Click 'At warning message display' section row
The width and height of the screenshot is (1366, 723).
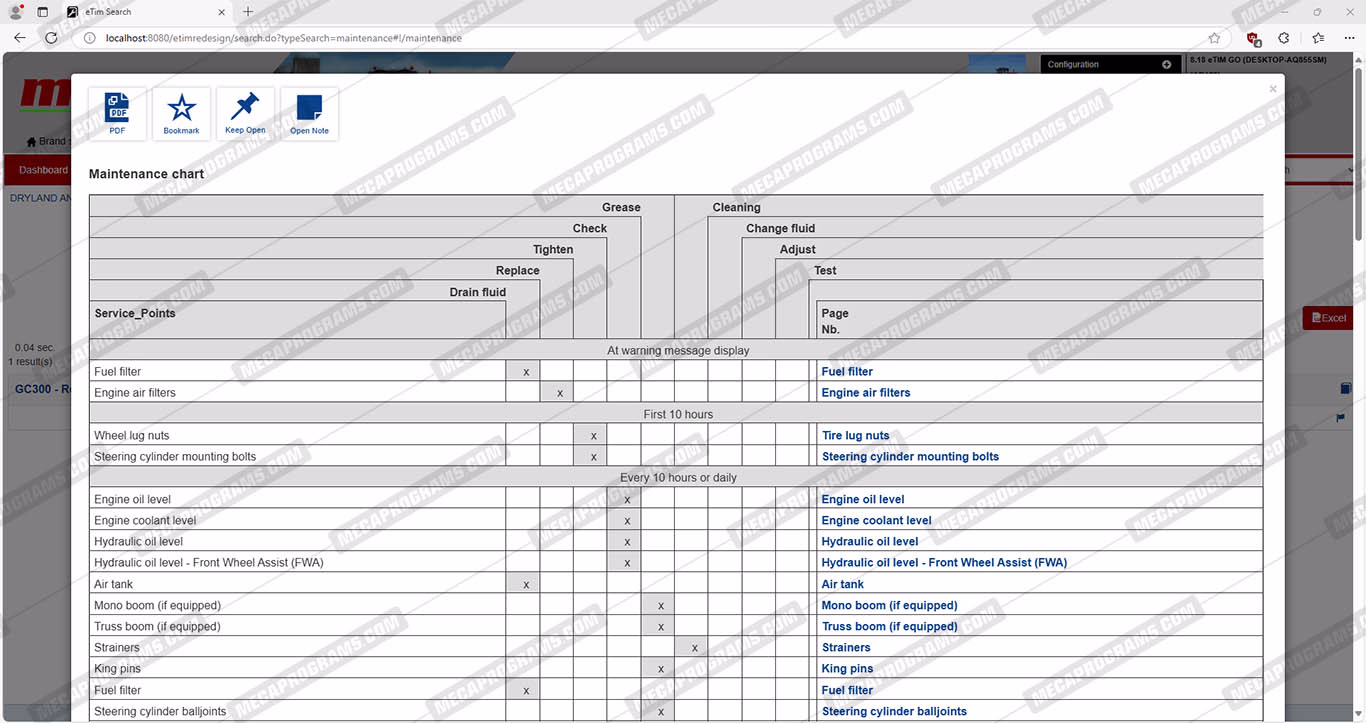click(676, 351)
